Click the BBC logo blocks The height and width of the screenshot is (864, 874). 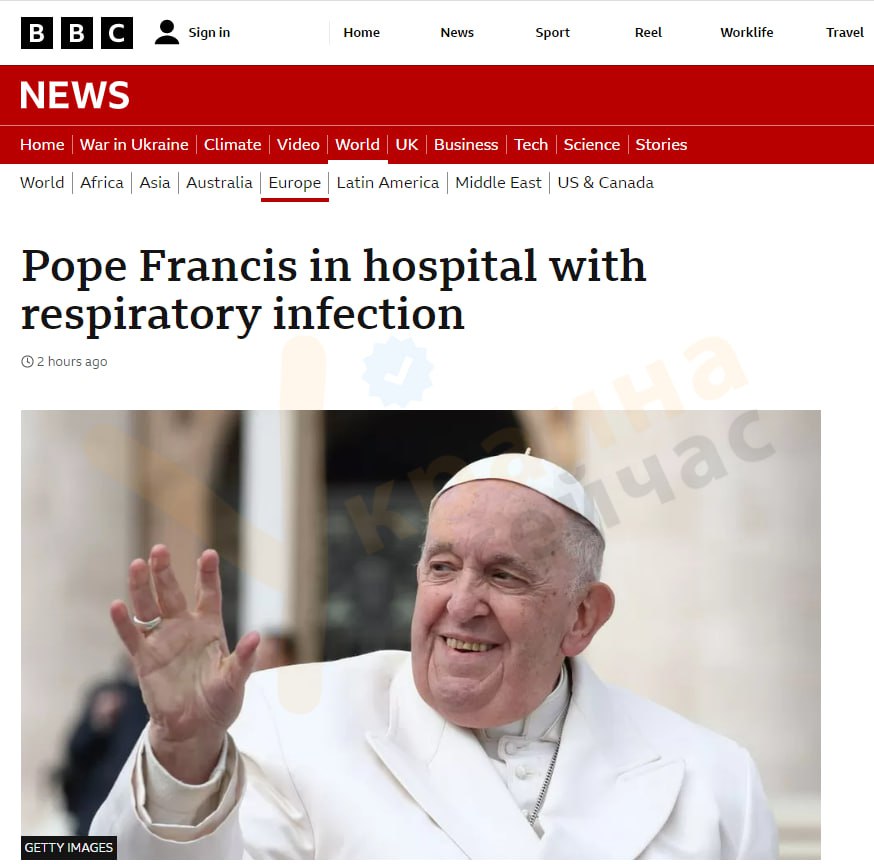coord(77,33)
